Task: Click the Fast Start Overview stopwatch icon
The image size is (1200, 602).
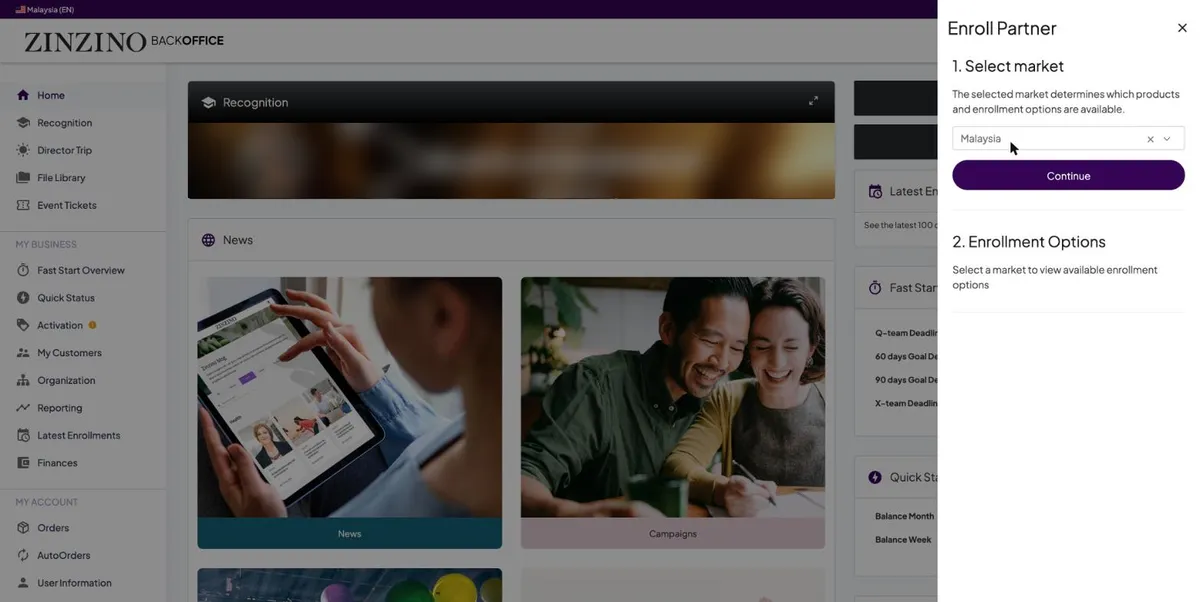Action: coord(23,270)
